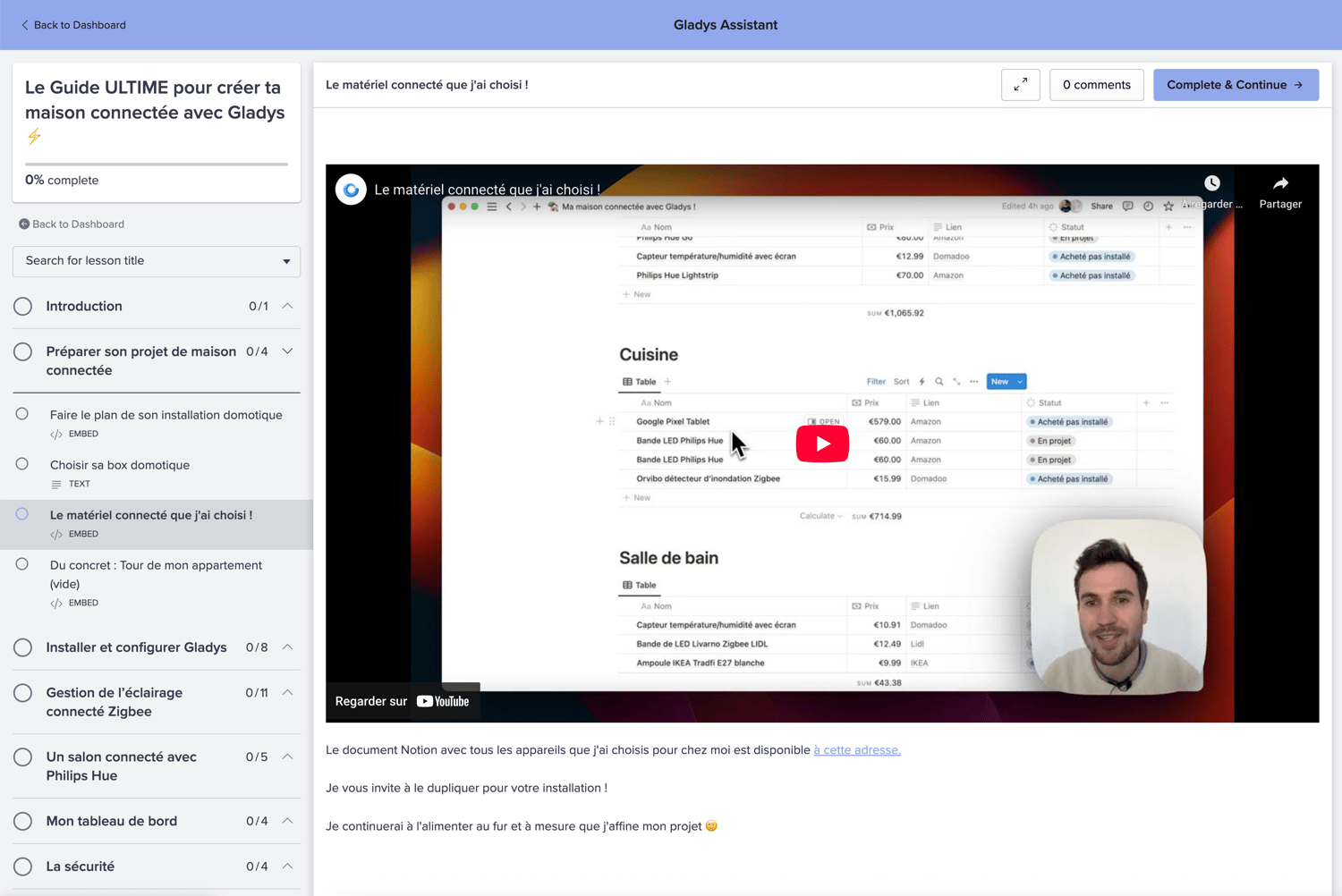Toggle completion circle for Introduction section
The width and height of the screenshot is (1342, 896).
pos(23,307)
